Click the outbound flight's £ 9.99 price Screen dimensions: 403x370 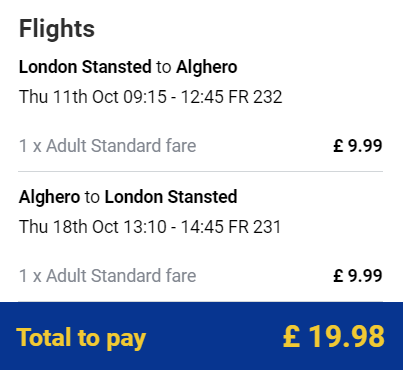pos(358,146)
